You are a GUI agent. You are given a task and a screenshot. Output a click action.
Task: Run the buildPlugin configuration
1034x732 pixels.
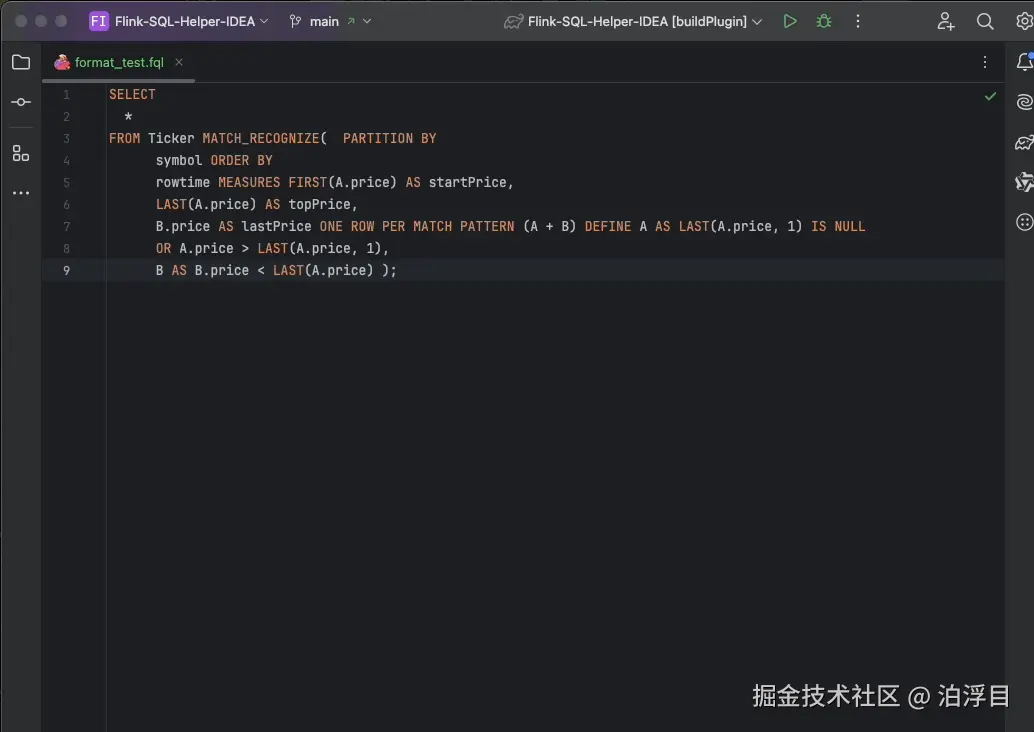tap(789, 20)
